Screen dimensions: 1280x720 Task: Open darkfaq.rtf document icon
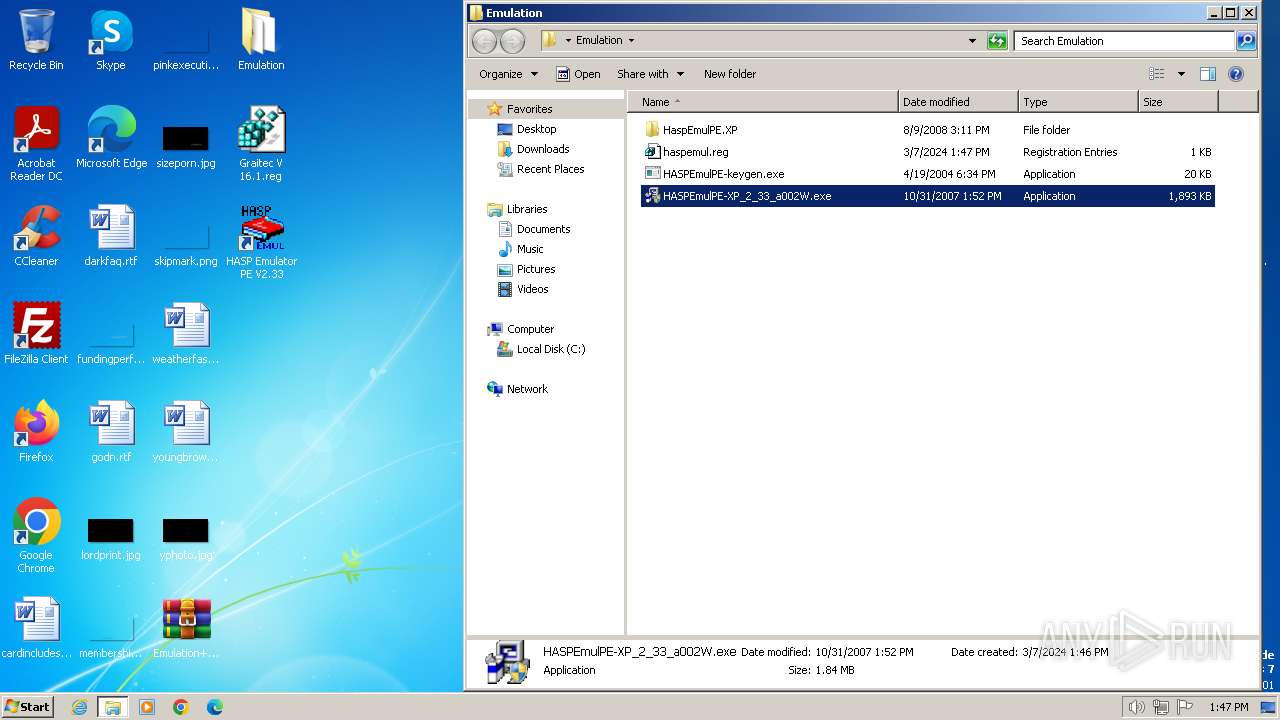click(111, 236)
